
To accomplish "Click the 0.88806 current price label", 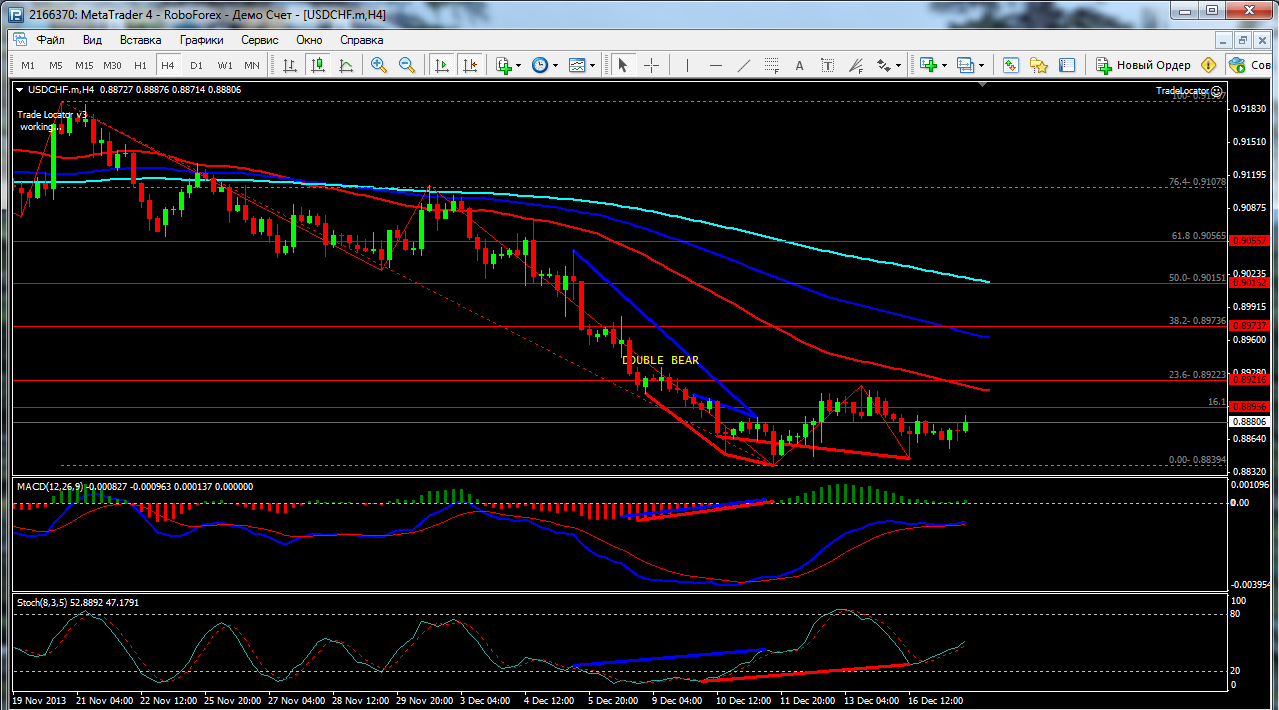I will pos(1250,422).
